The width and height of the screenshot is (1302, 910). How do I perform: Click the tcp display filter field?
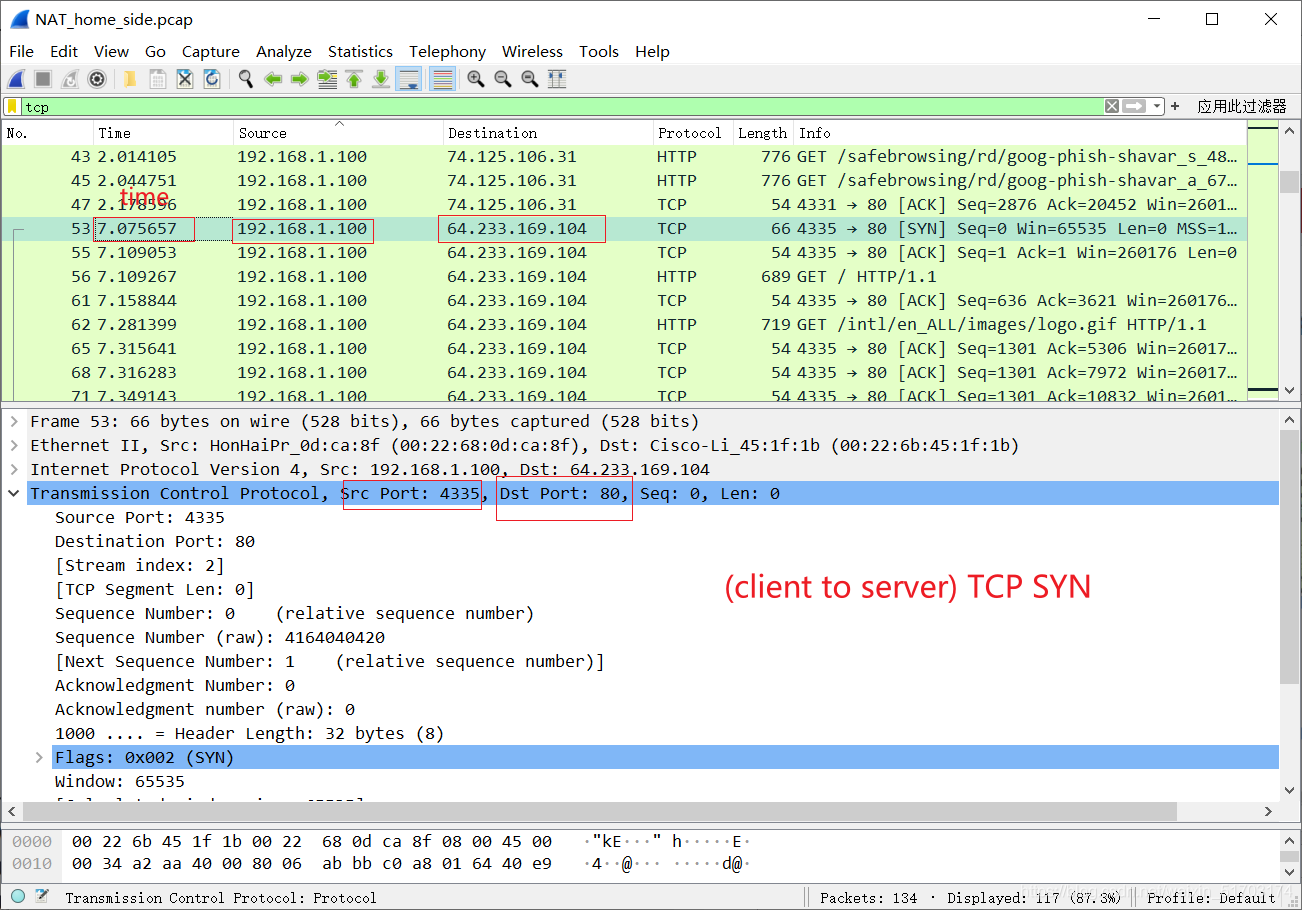560,106
